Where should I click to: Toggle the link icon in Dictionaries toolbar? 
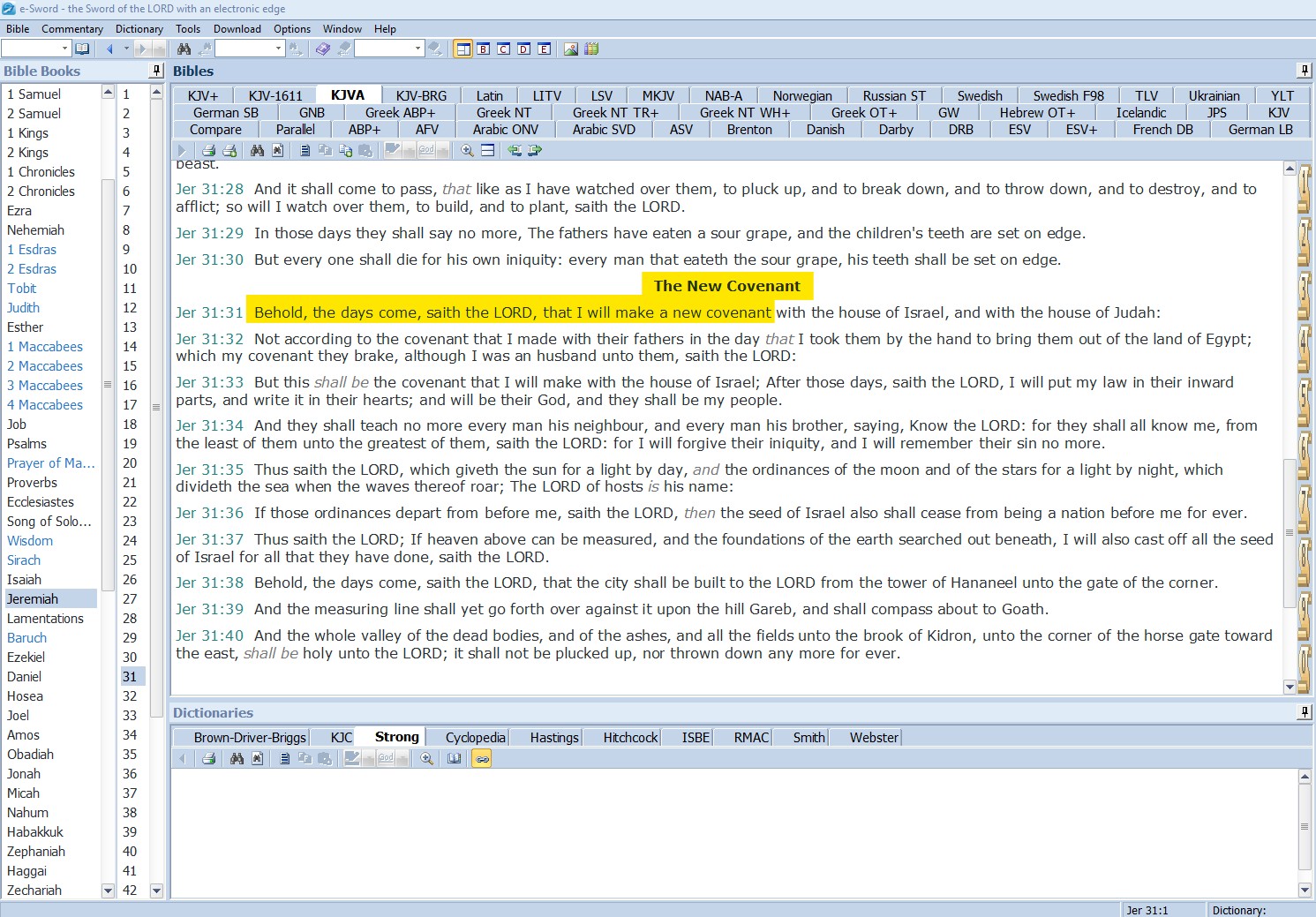tap(482, 758)
